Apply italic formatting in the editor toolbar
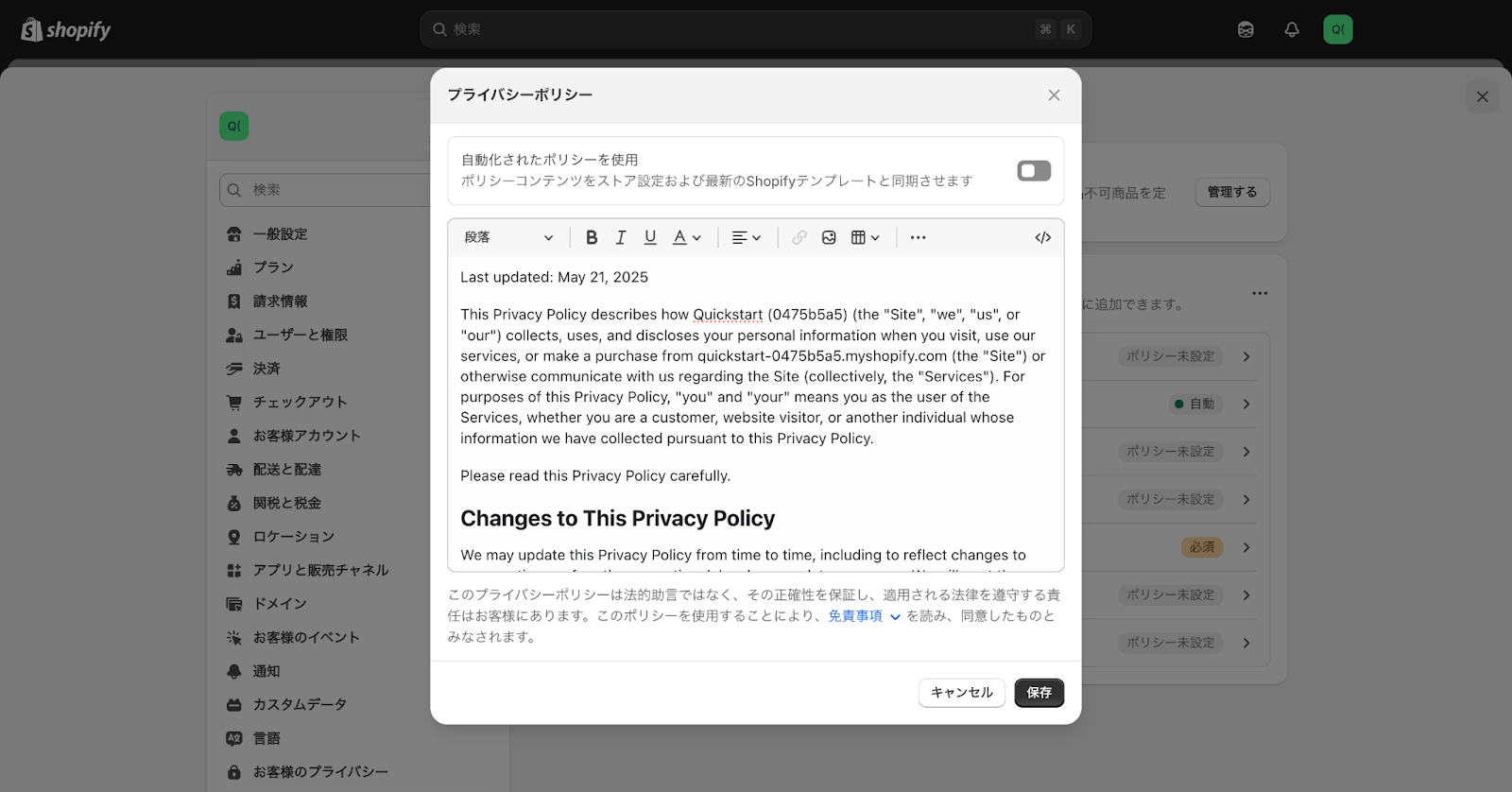 (621, 237)
